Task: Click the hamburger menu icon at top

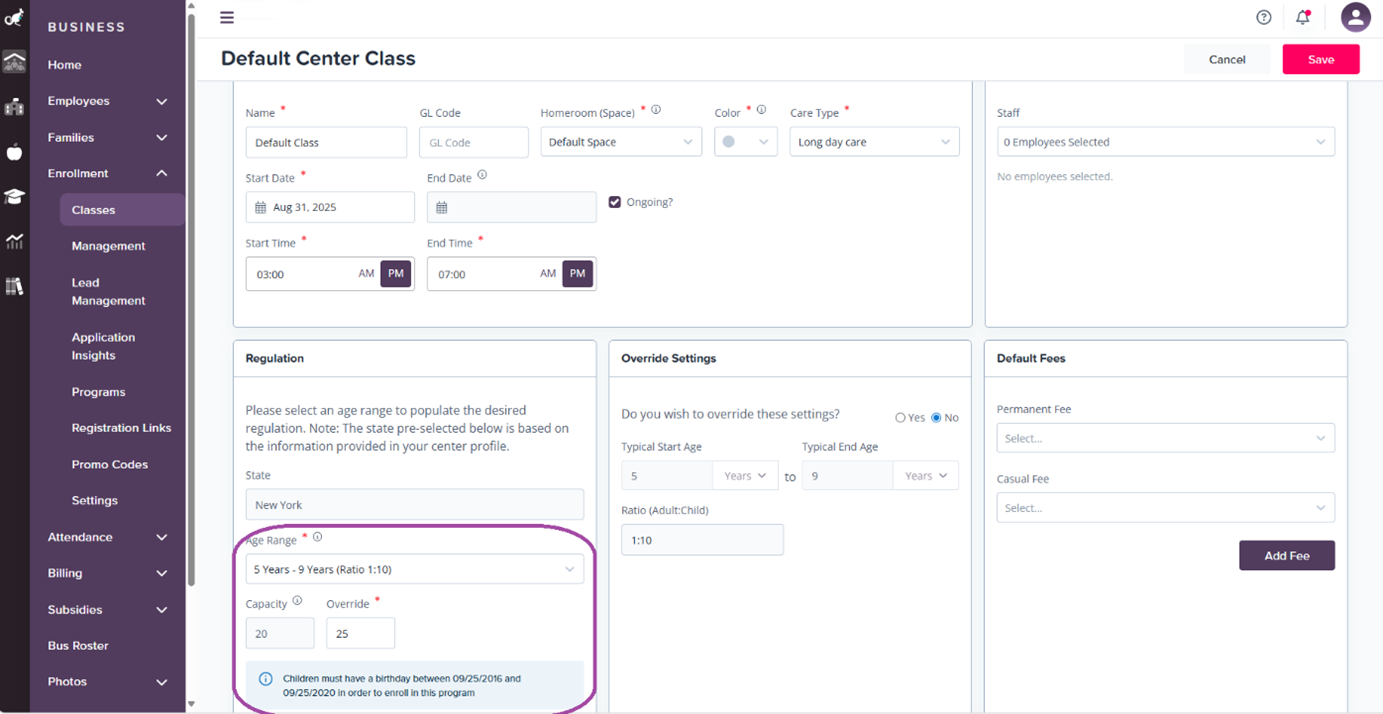Action: point(227,17)
